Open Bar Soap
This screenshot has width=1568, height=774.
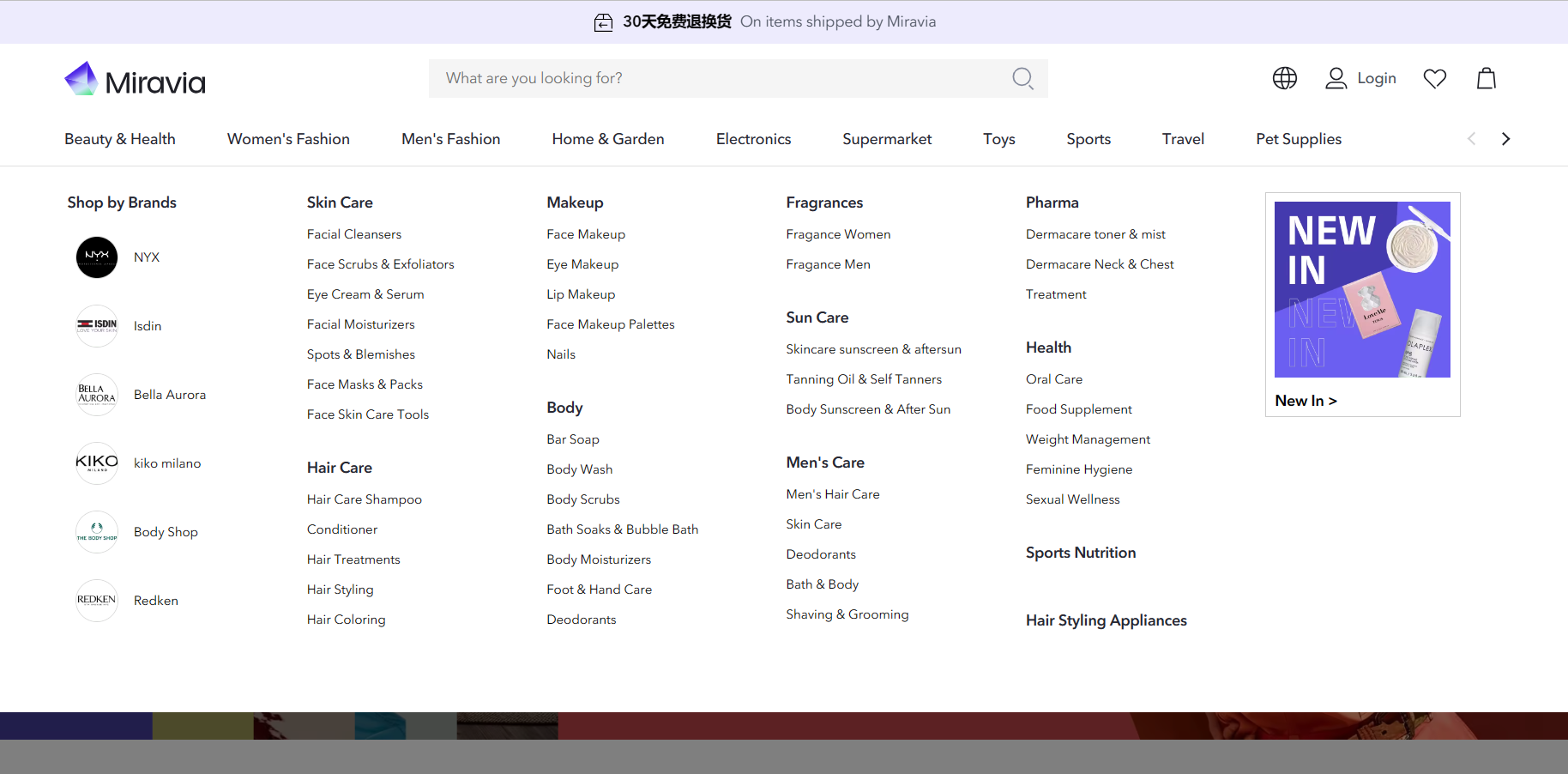coord(573,439)
